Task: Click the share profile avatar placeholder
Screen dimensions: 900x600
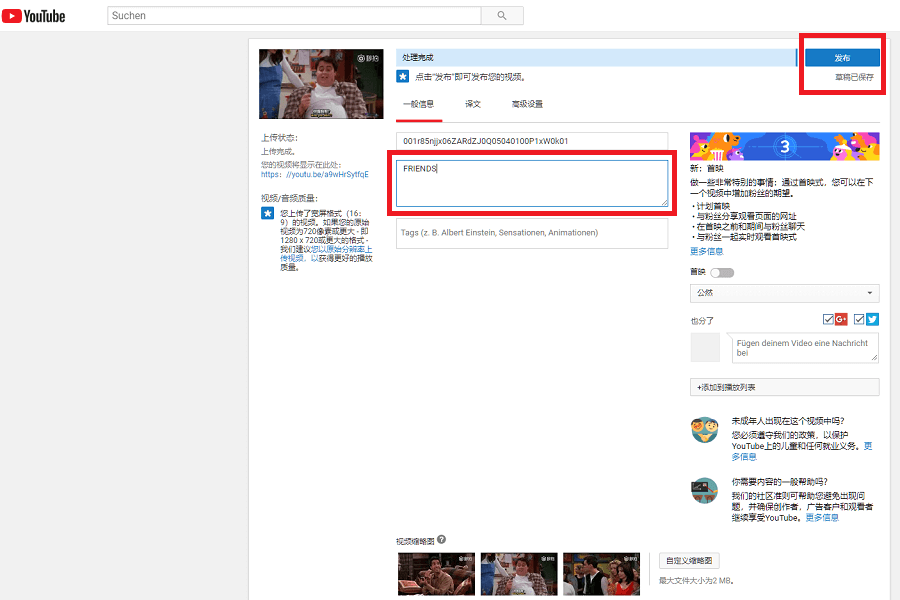Action: click(x=705, y=347)
